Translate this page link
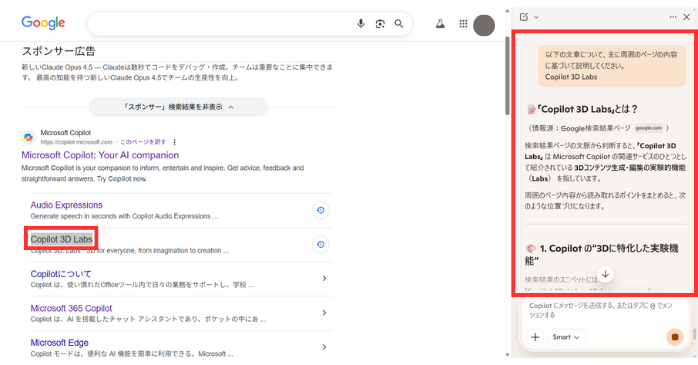The width and height of the screenshot is (698, 365). pyautogui.click(x=143, y=142)
